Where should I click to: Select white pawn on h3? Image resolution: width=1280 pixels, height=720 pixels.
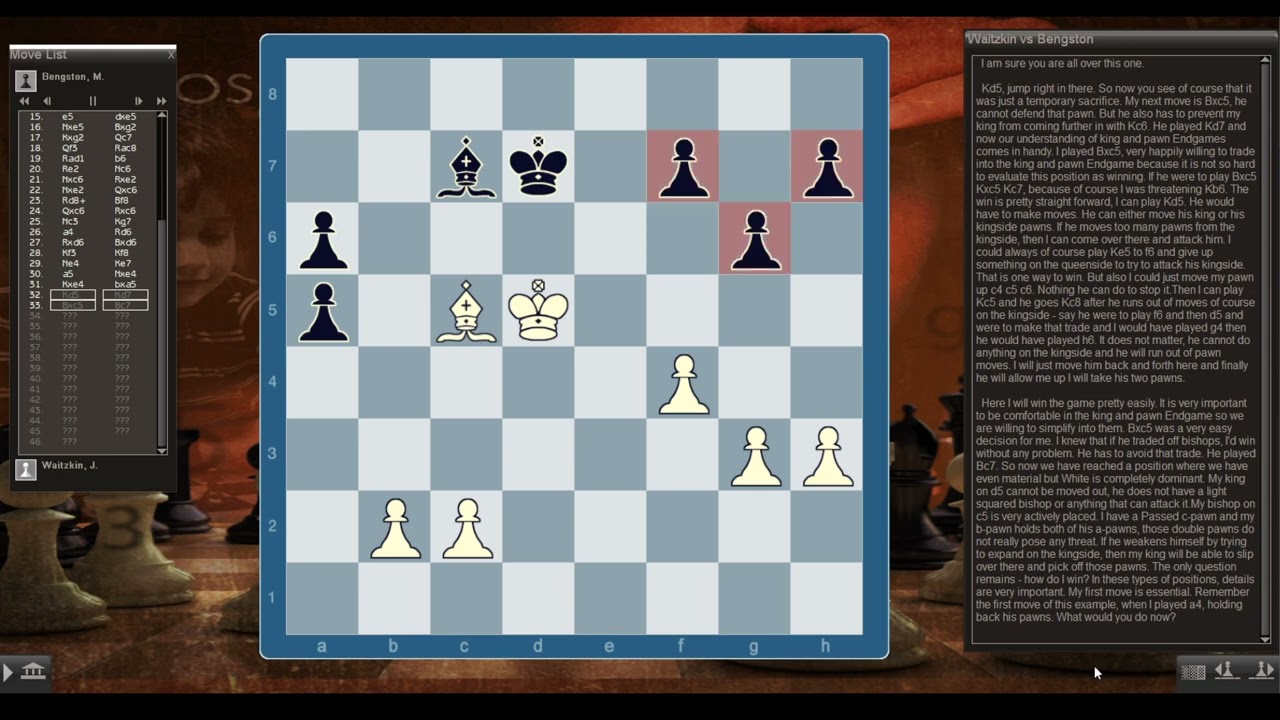826,454
